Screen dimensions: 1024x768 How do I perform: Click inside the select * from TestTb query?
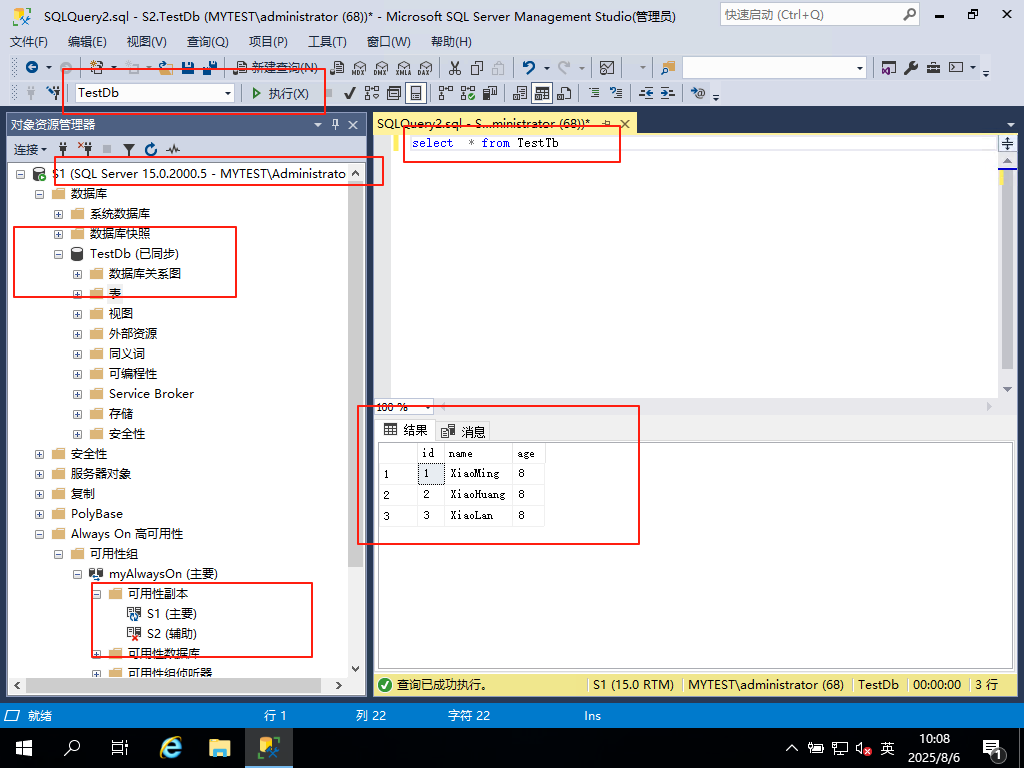[485, 143]
